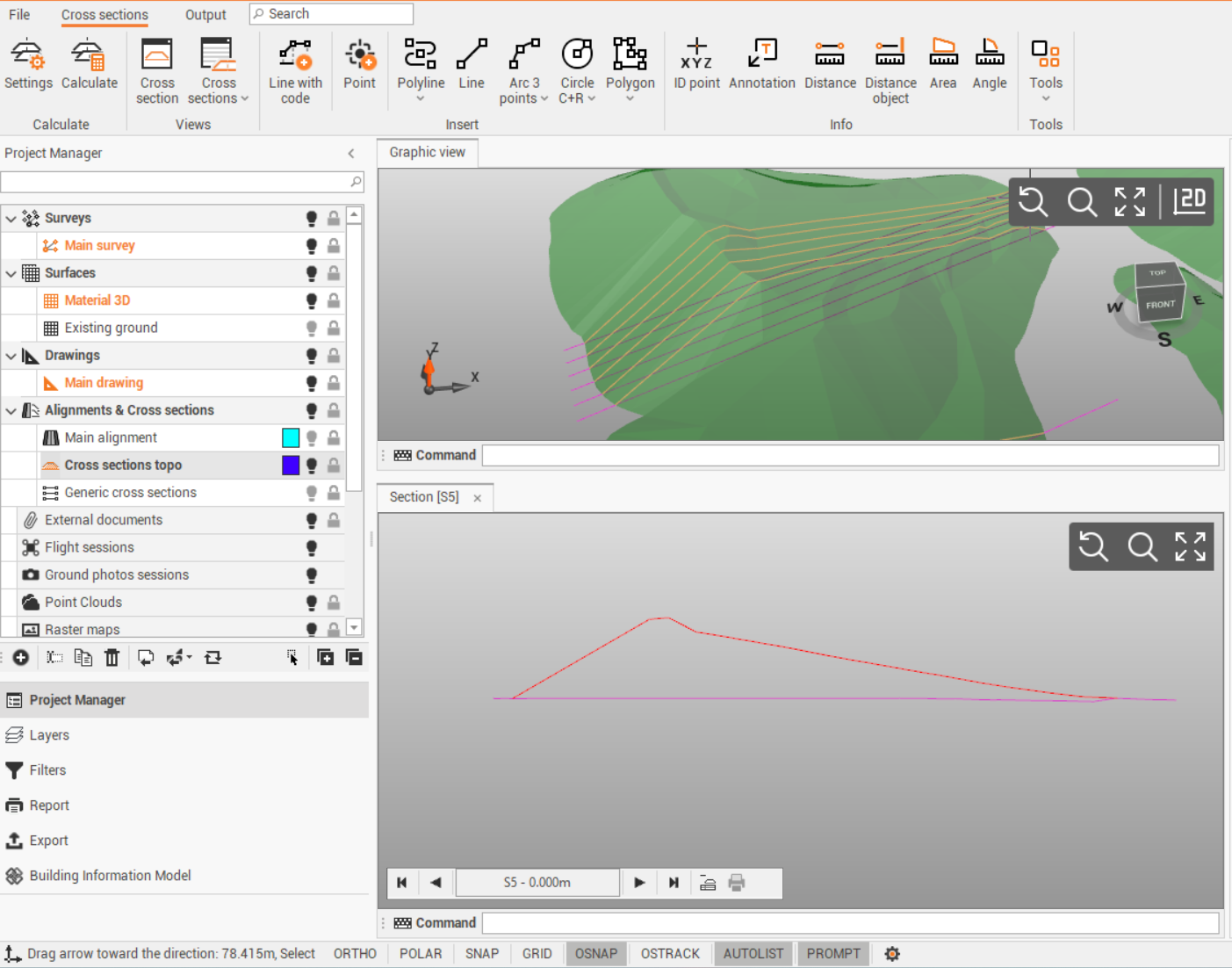Image resolution: width=1232 pixels, height=968 pixels.
Task: Click the Circle C+R tool icon
Action: [x=577, y=54]
